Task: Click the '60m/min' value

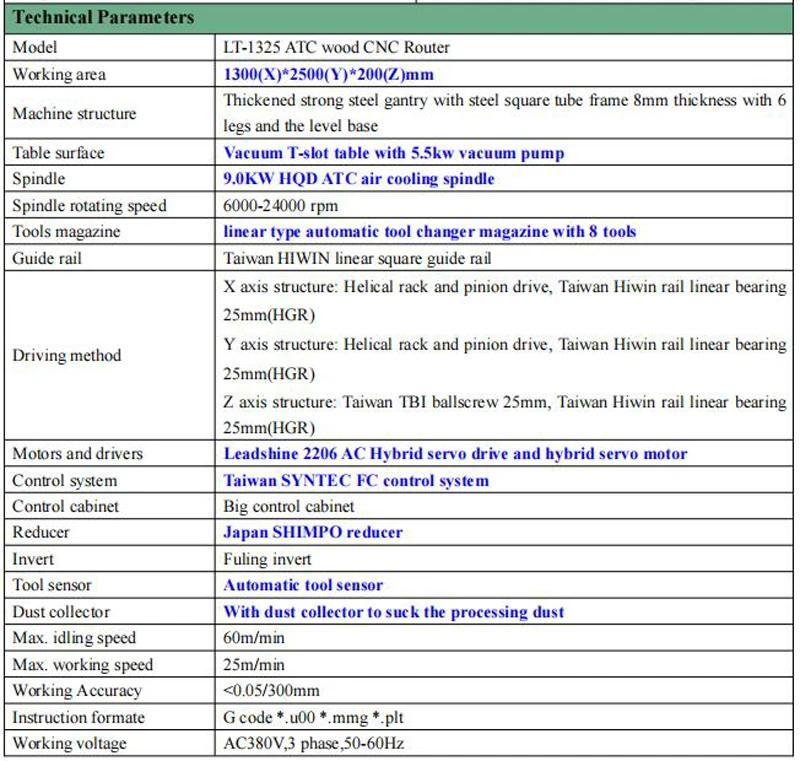Action: (x=254, y=638)
